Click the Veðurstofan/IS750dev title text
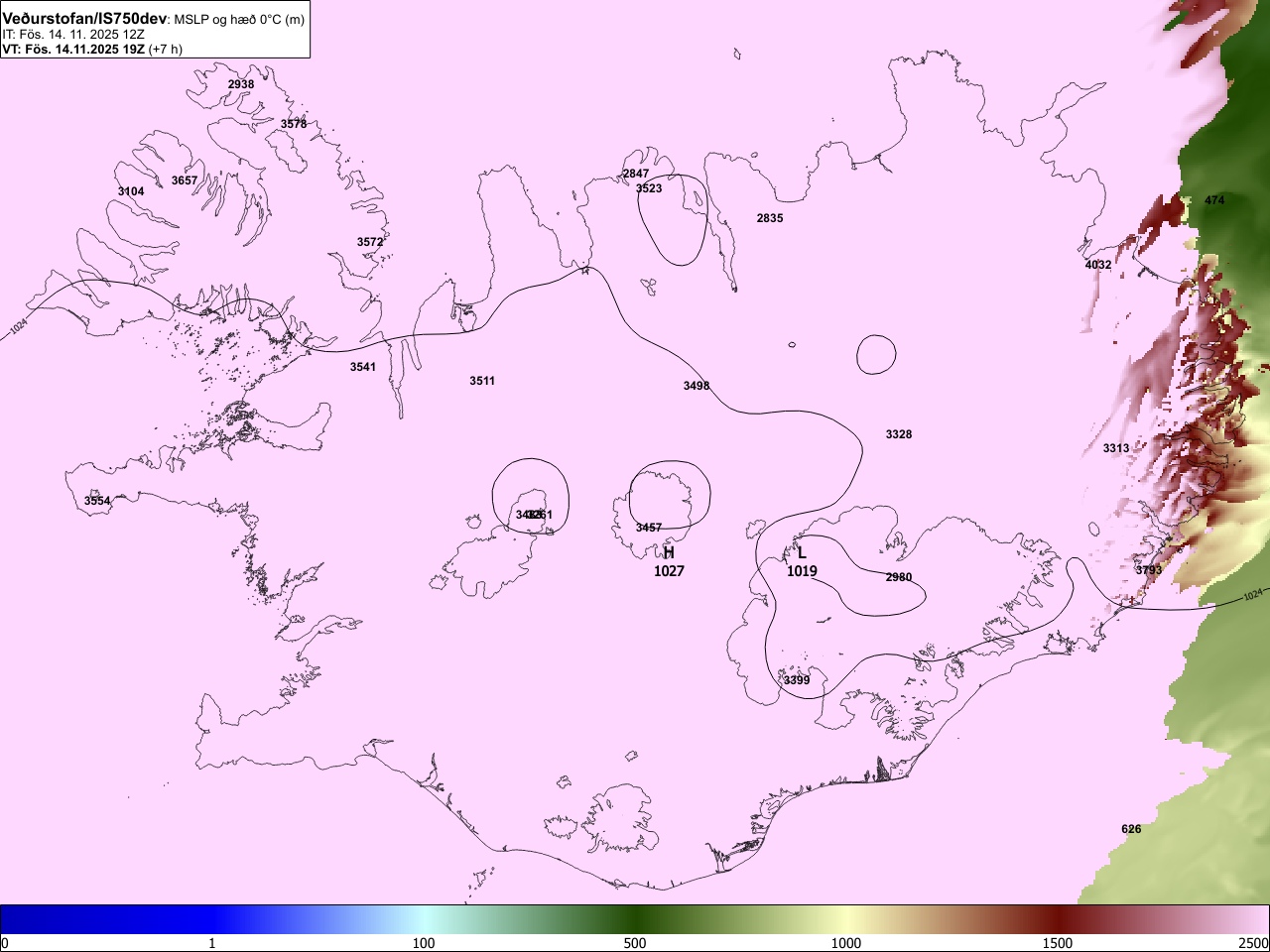1270x952 pixels. (84, 19)
